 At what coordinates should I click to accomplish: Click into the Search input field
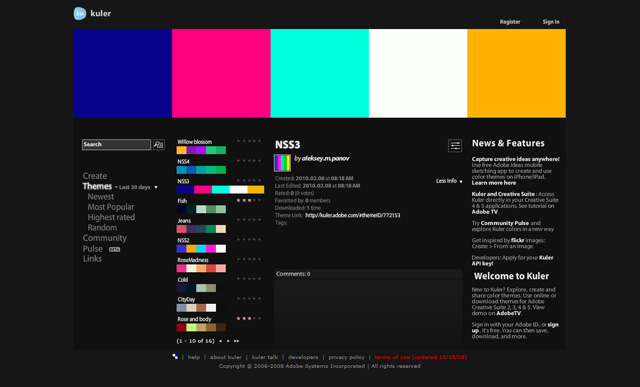(x=116, y=145)
